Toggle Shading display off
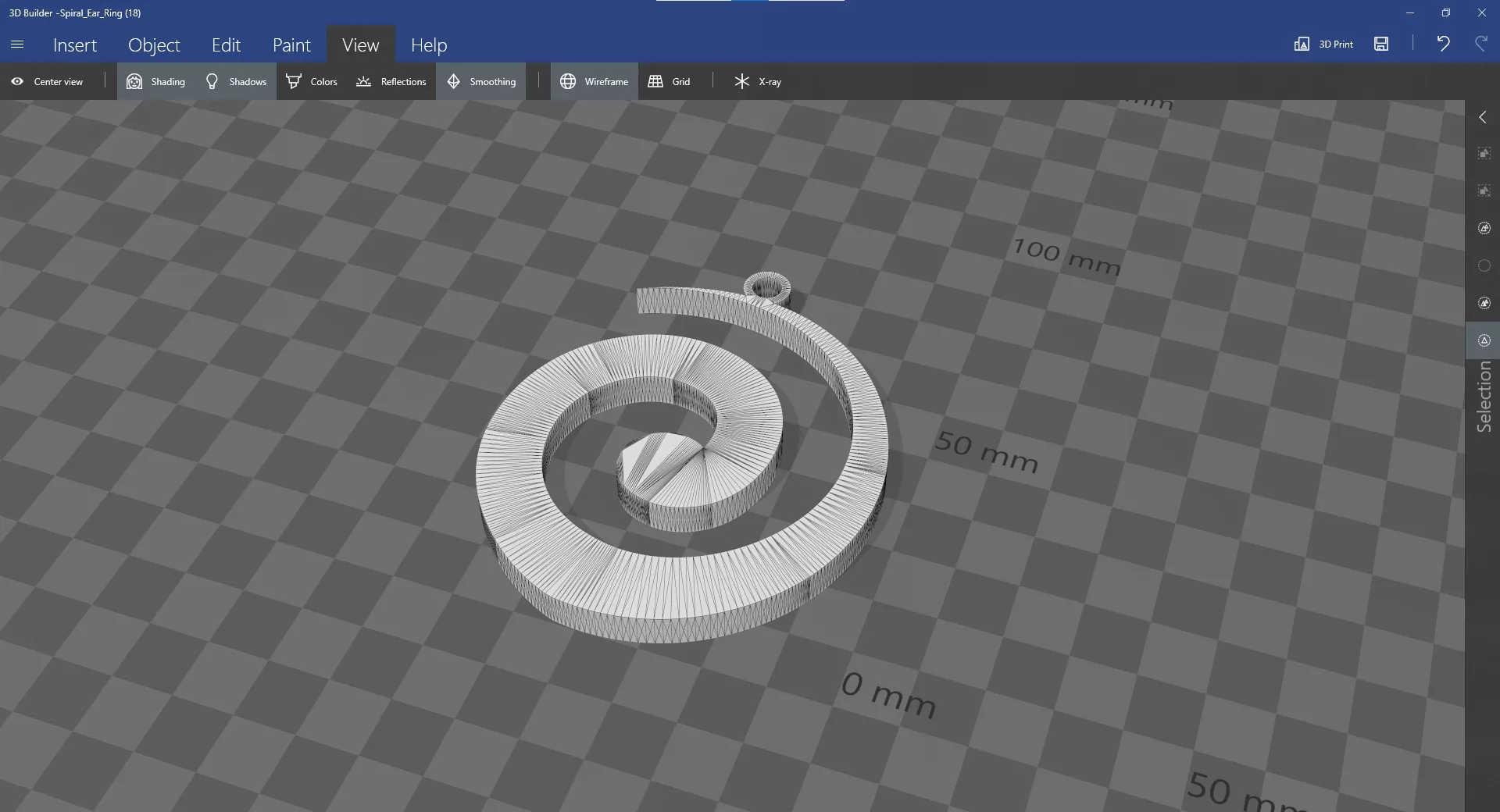The width and height of the screenshot is (1500, 812). coord(156,82)
